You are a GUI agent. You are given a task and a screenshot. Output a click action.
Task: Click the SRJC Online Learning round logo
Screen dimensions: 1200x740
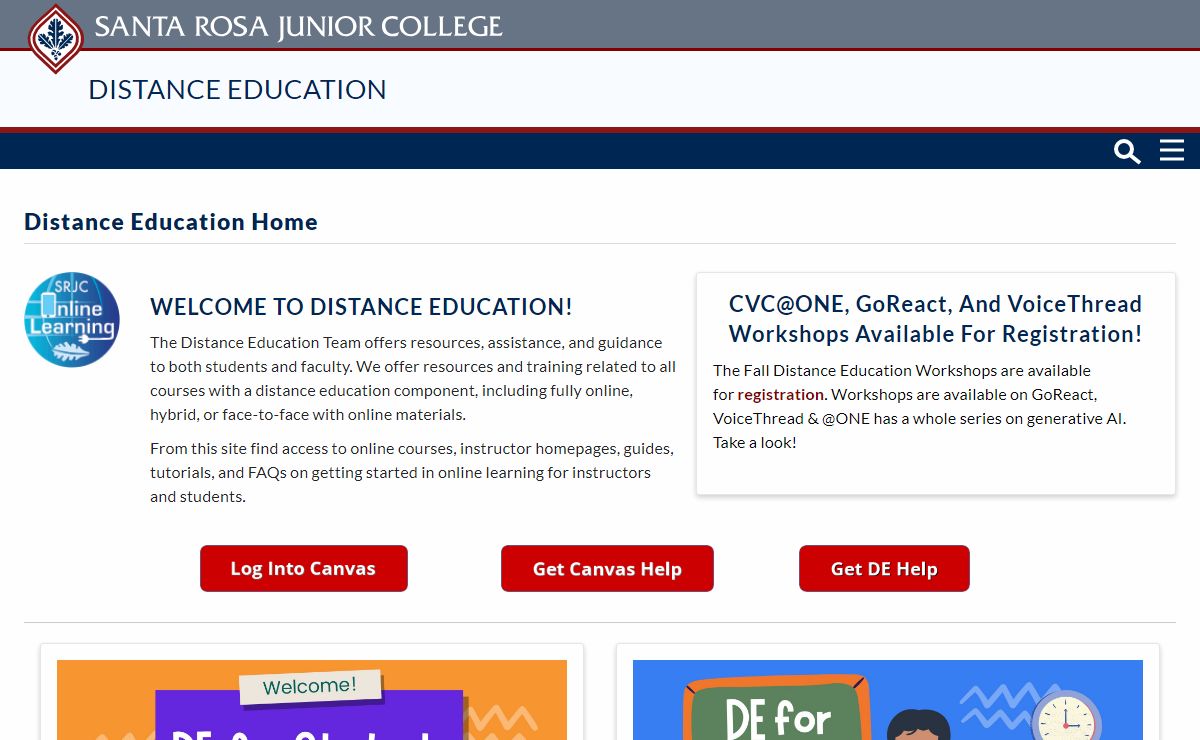coord(72,320)
